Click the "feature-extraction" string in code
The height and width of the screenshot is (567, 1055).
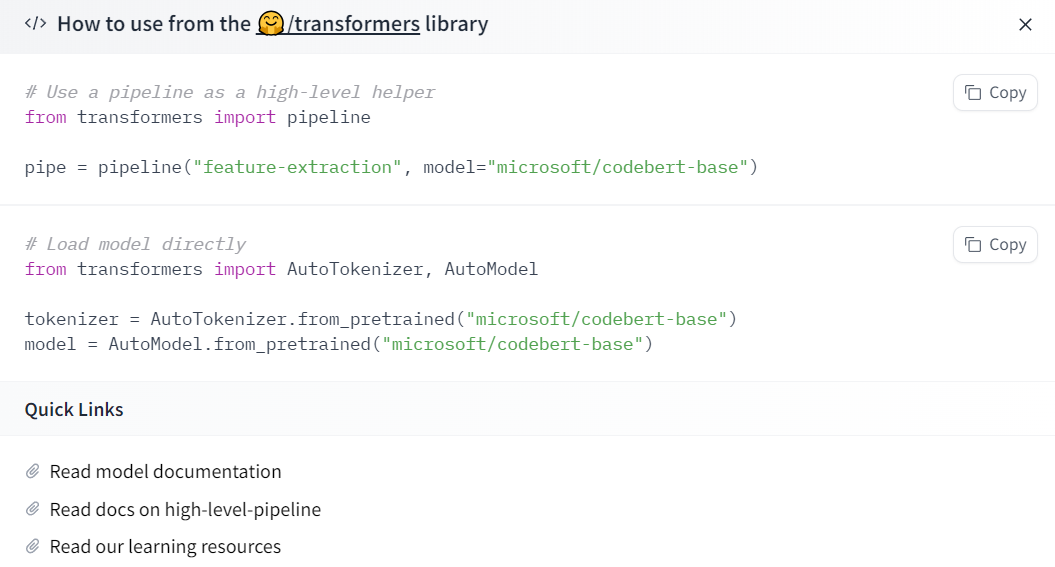[x=298, y=167]
